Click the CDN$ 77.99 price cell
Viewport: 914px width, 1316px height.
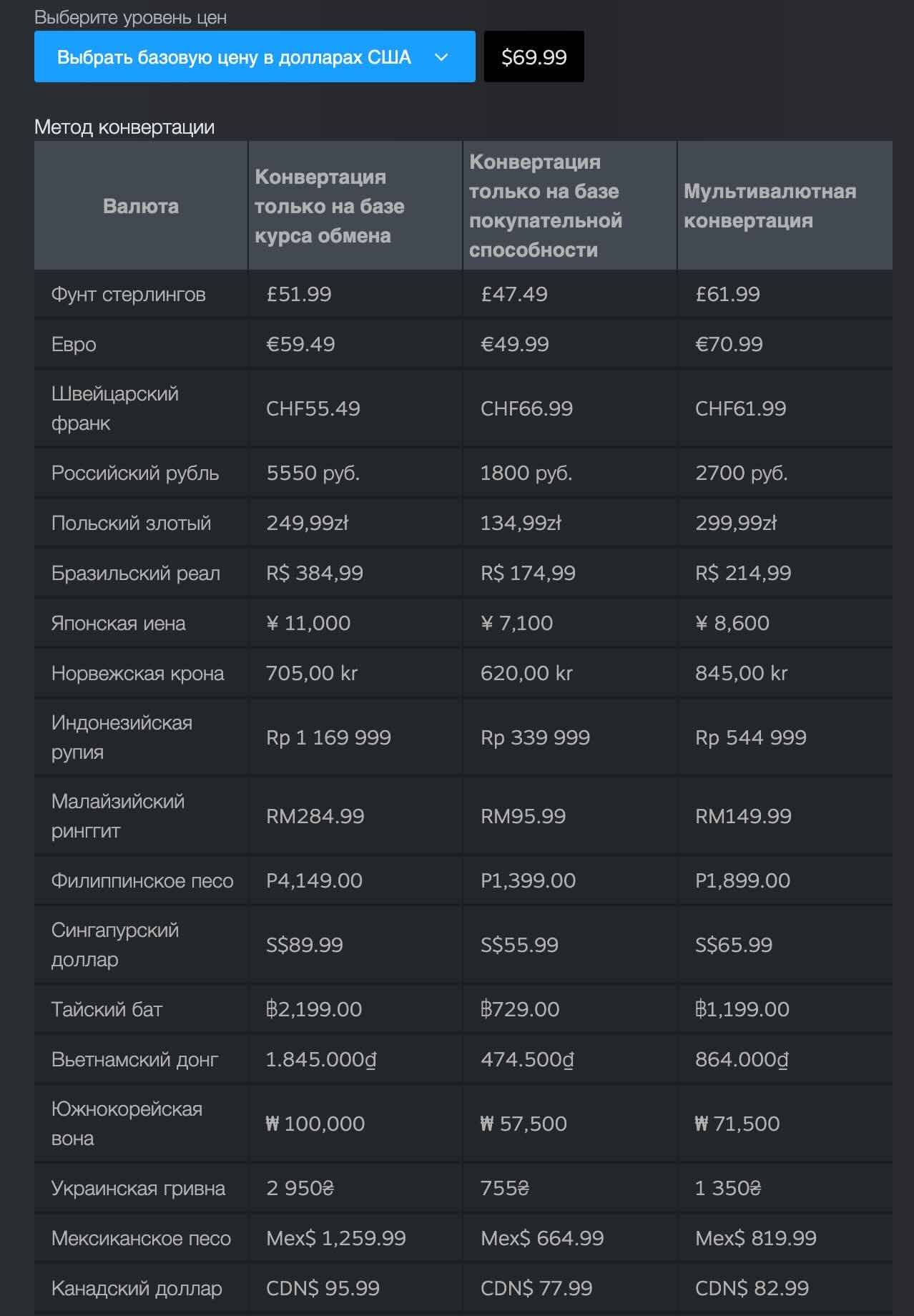click(x=536, y=1288)
